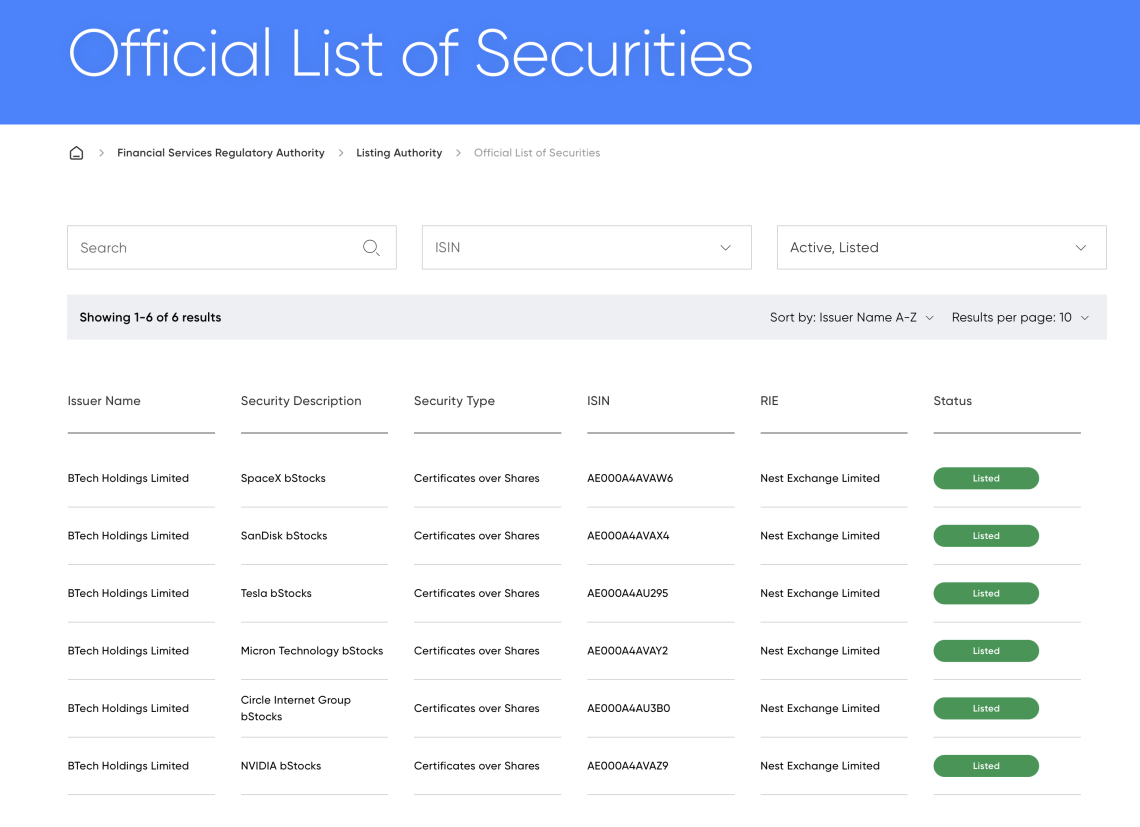Click the Security Type column header
This screenshot has height=827, width=1140.
pyautogui.click(x=454, y=401)
